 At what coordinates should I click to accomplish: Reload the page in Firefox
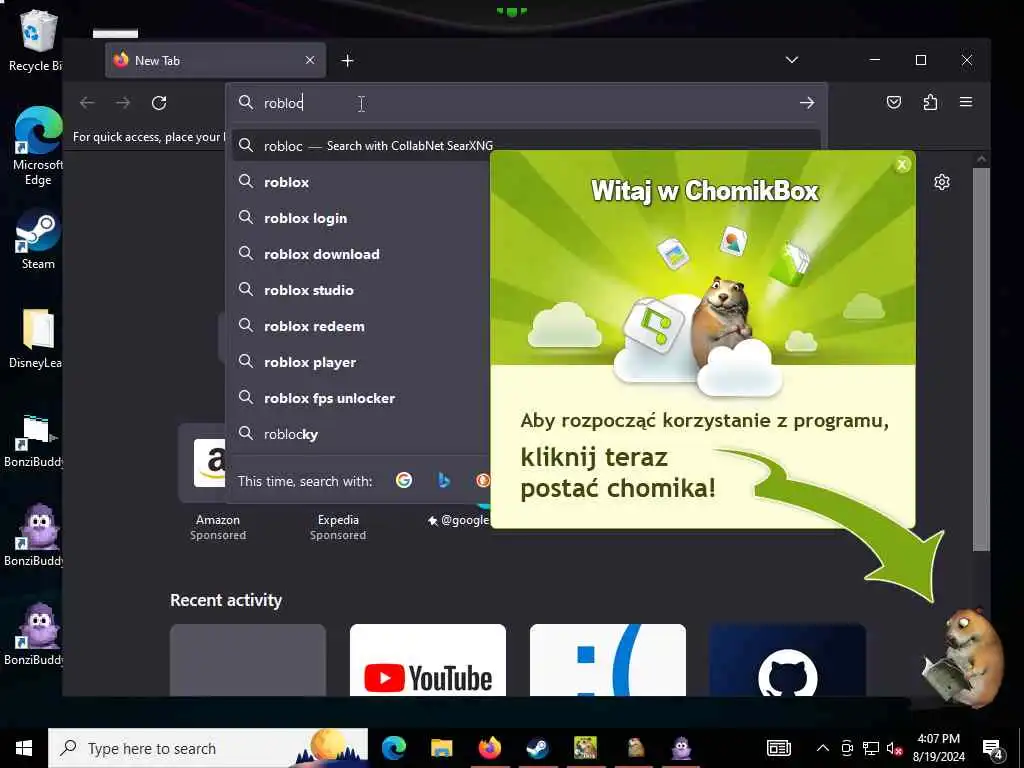coord(159,103)
